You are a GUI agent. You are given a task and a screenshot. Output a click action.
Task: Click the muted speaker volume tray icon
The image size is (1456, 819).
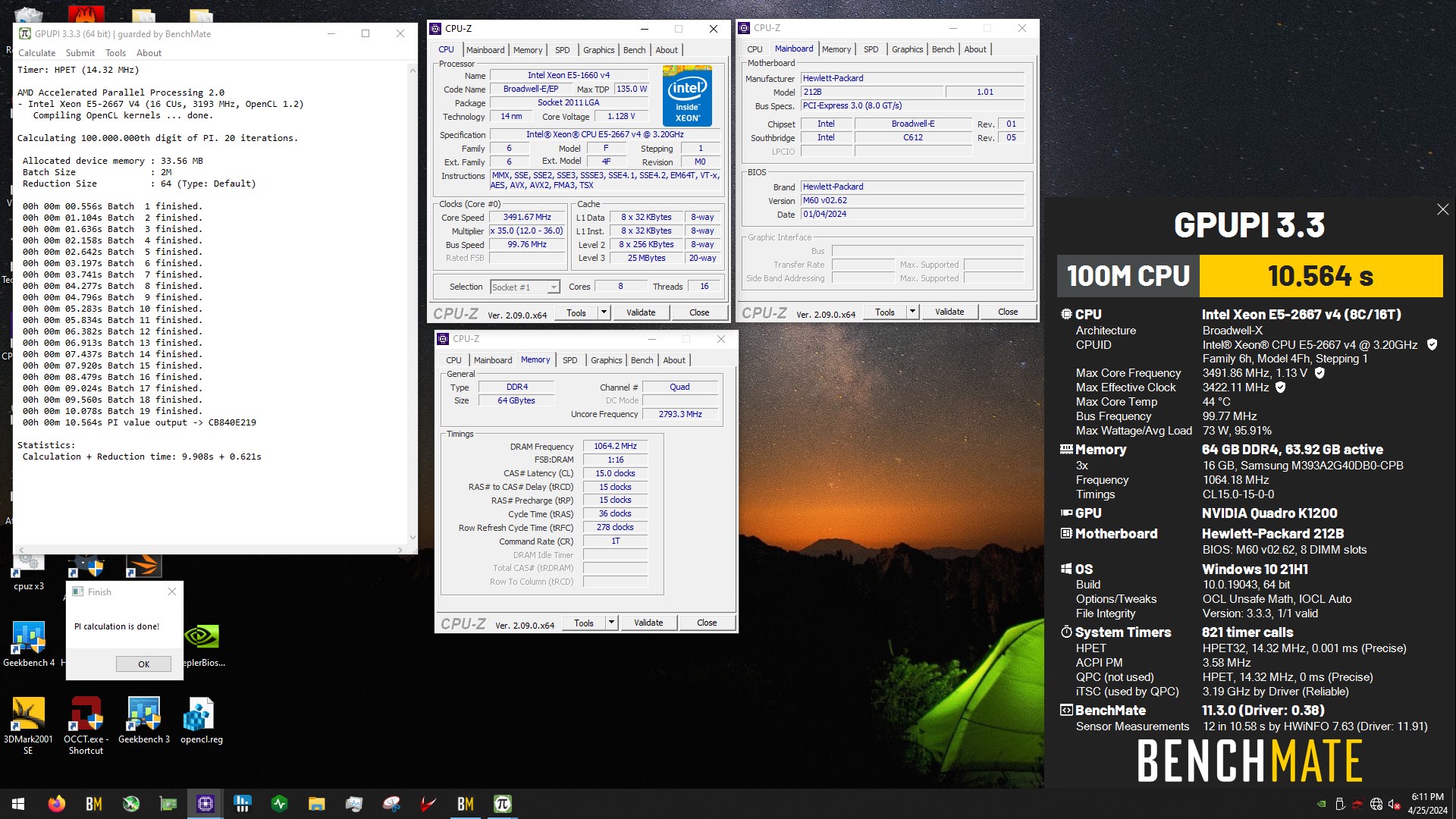tap(1393, 804)
